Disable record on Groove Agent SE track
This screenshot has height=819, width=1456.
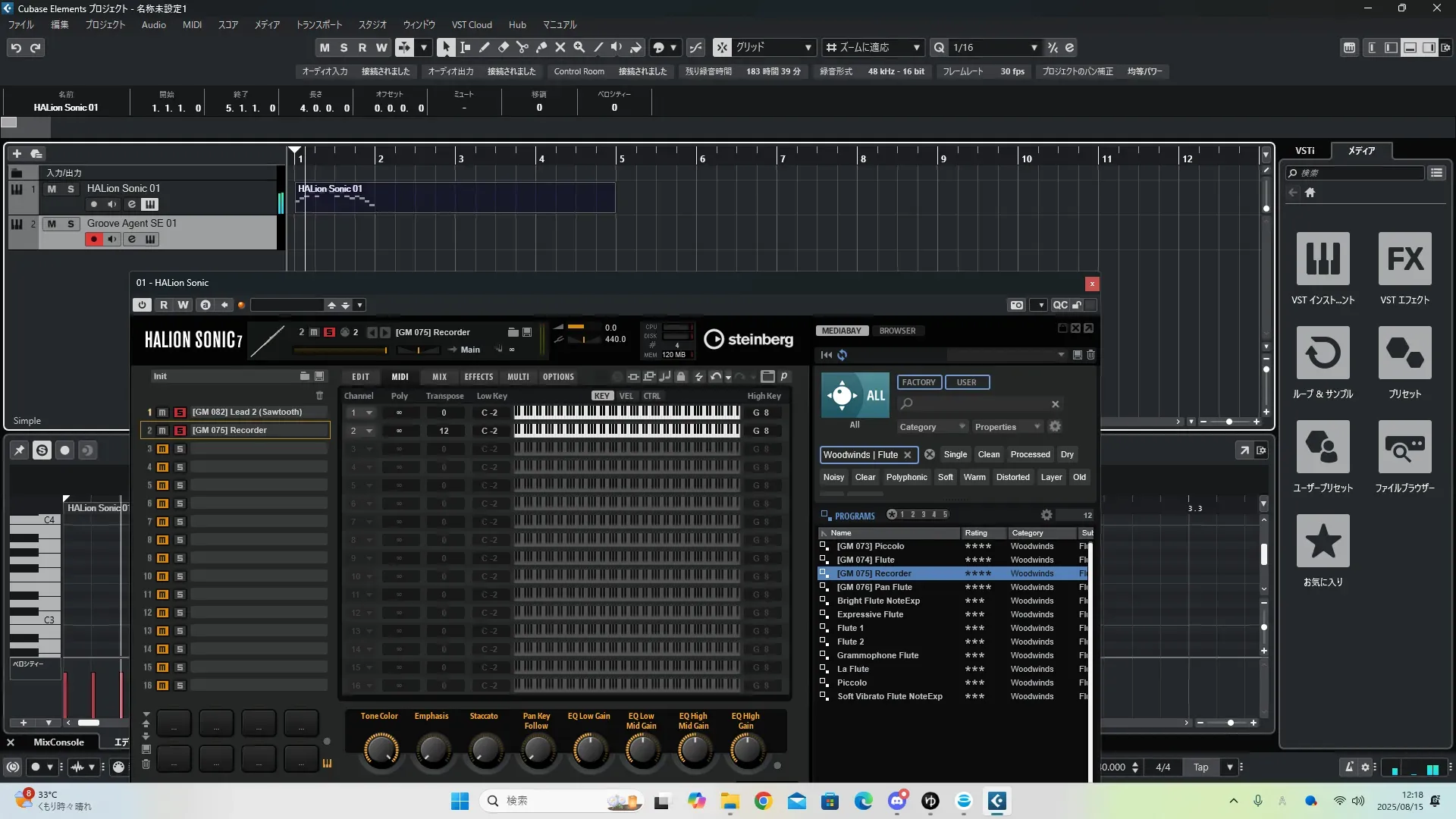pos(94,240)
